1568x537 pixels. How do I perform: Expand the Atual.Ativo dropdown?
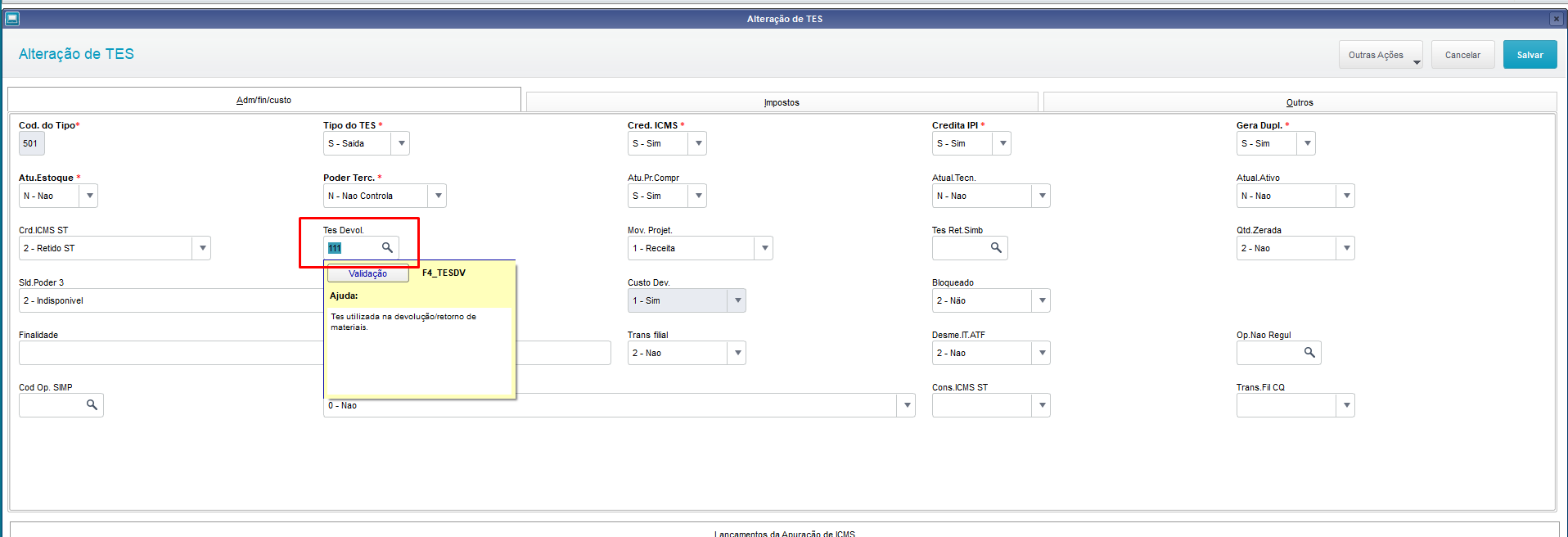click(1346, 196)
